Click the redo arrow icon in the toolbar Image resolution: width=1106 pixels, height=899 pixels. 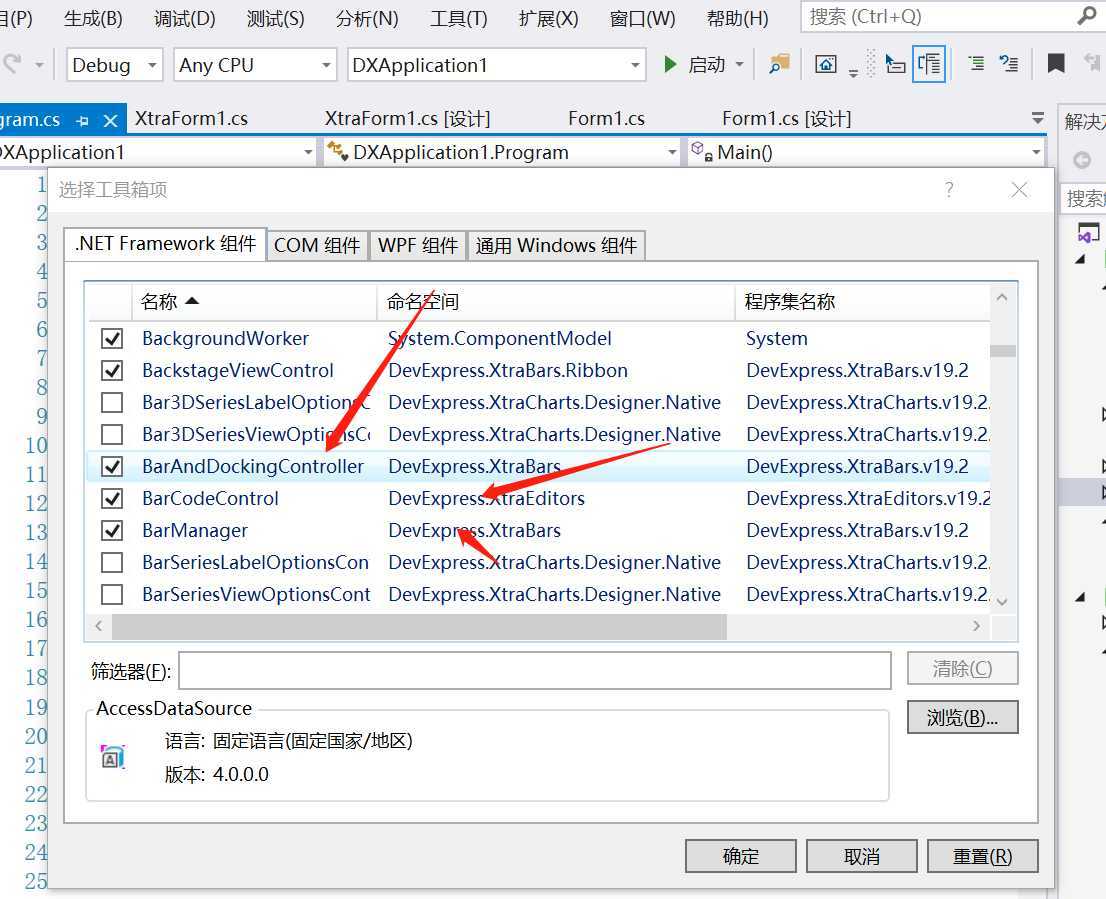coord(12,65)
